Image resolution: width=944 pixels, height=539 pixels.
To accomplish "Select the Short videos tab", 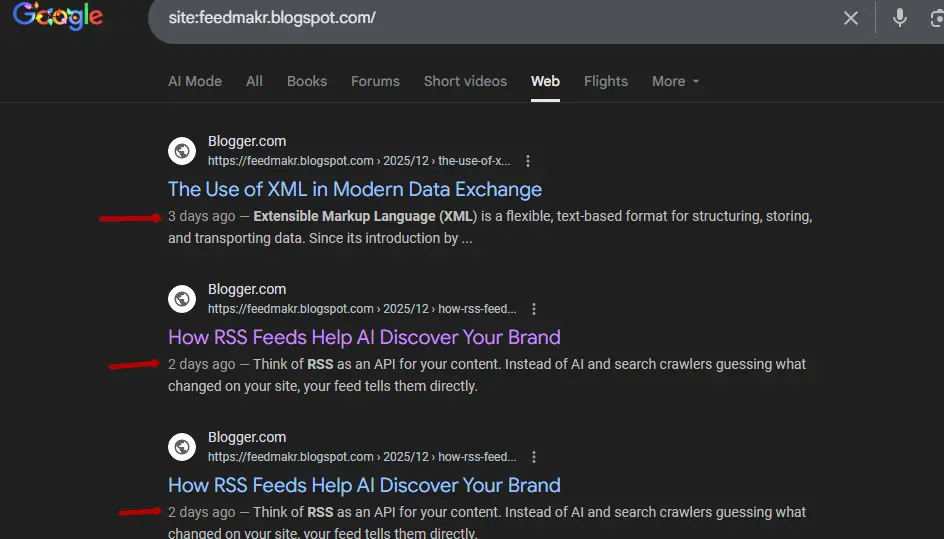I will pos(465,81).
